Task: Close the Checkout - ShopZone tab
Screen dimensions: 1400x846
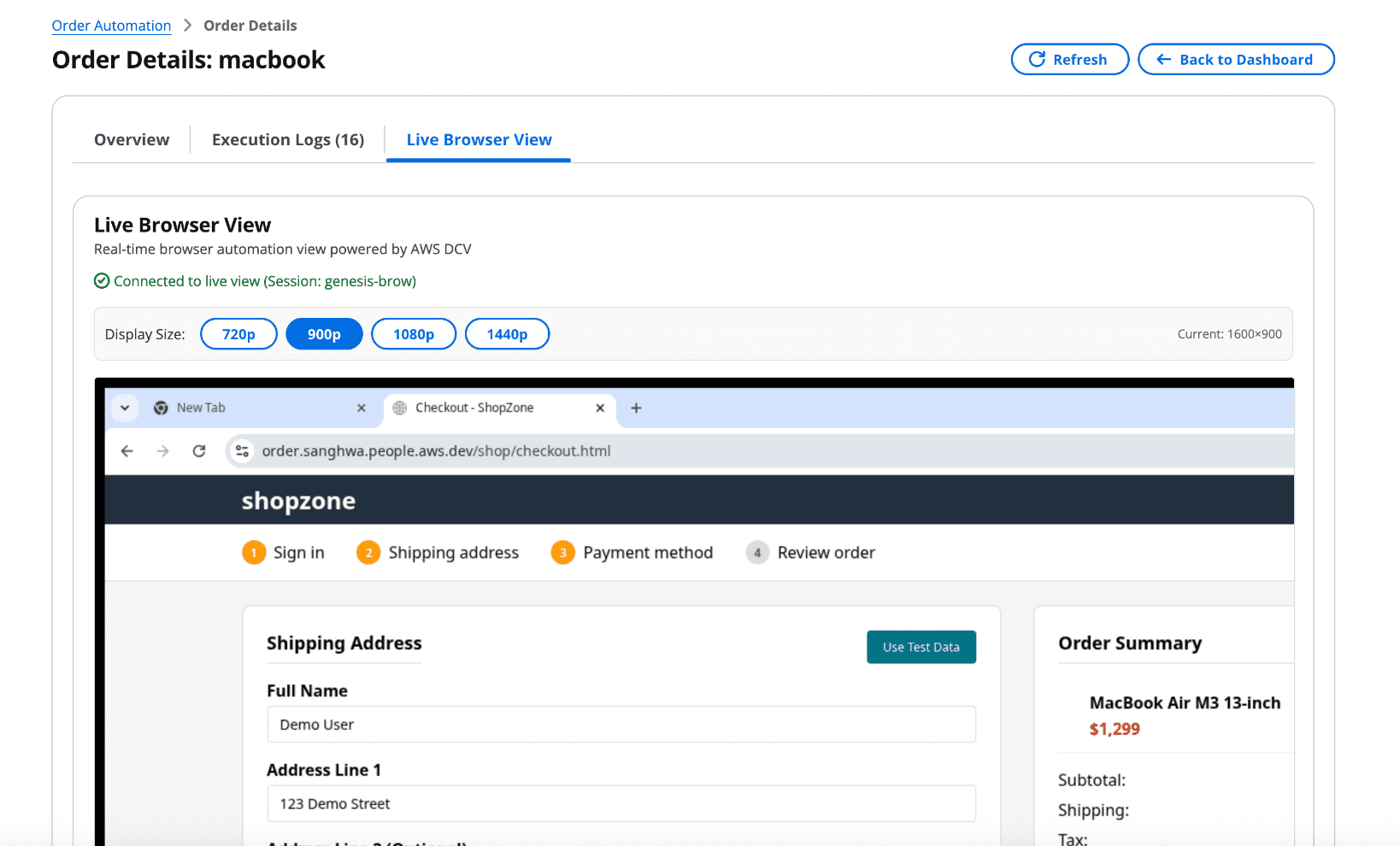Action: (600, 408)
